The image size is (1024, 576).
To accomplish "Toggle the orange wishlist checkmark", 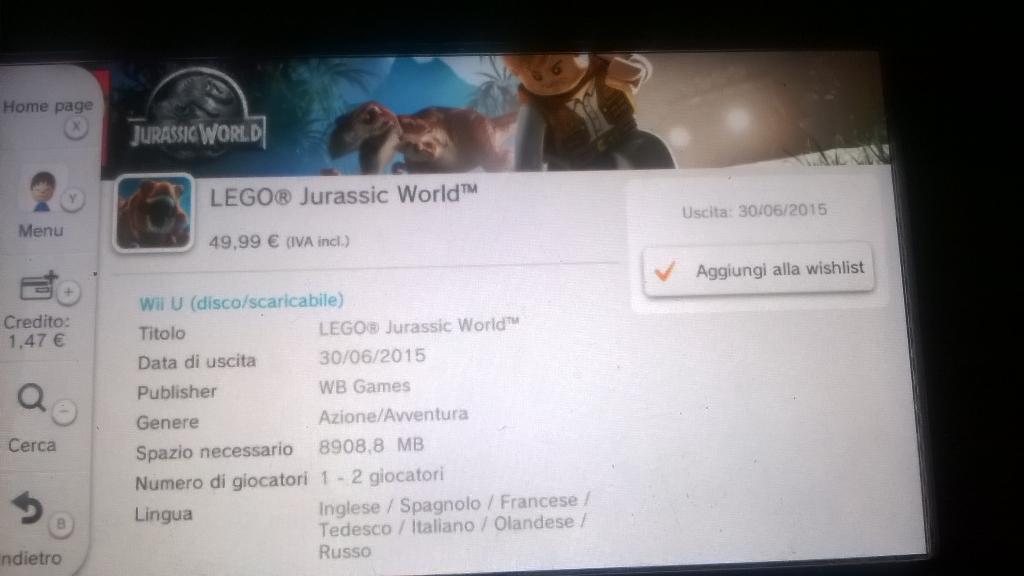I will tap(666, 269).
